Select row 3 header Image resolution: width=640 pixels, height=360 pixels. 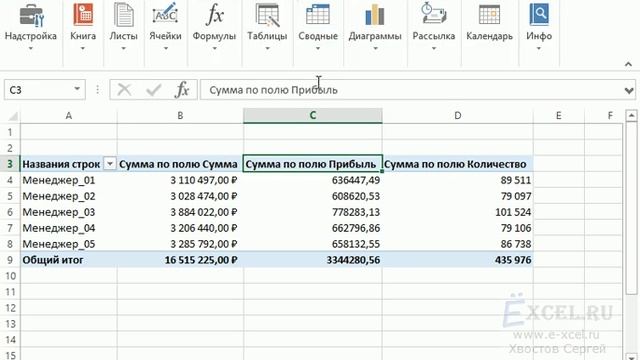pos(10,164)
